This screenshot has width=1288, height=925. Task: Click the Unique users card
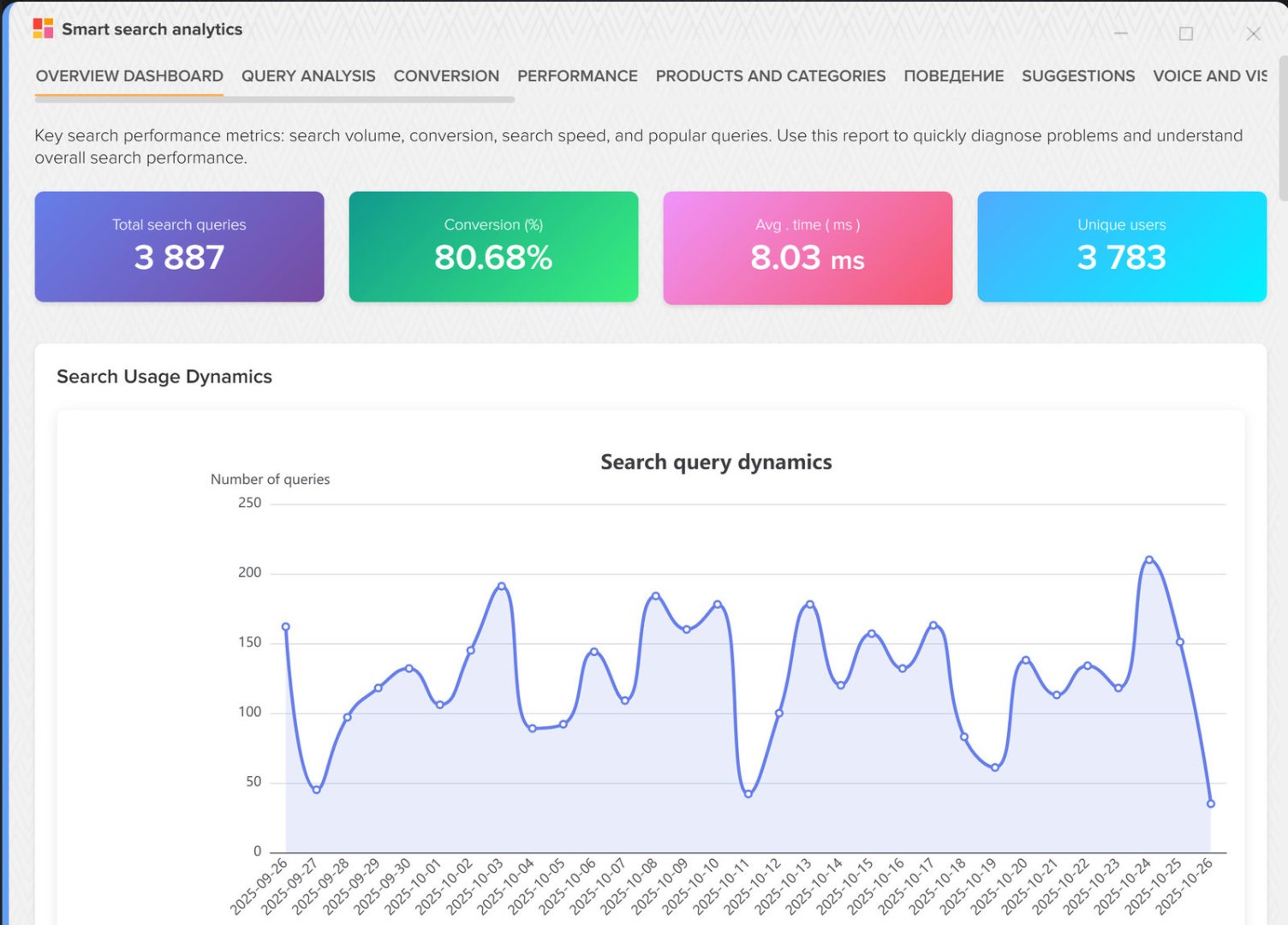click(x=1122, y=247)
